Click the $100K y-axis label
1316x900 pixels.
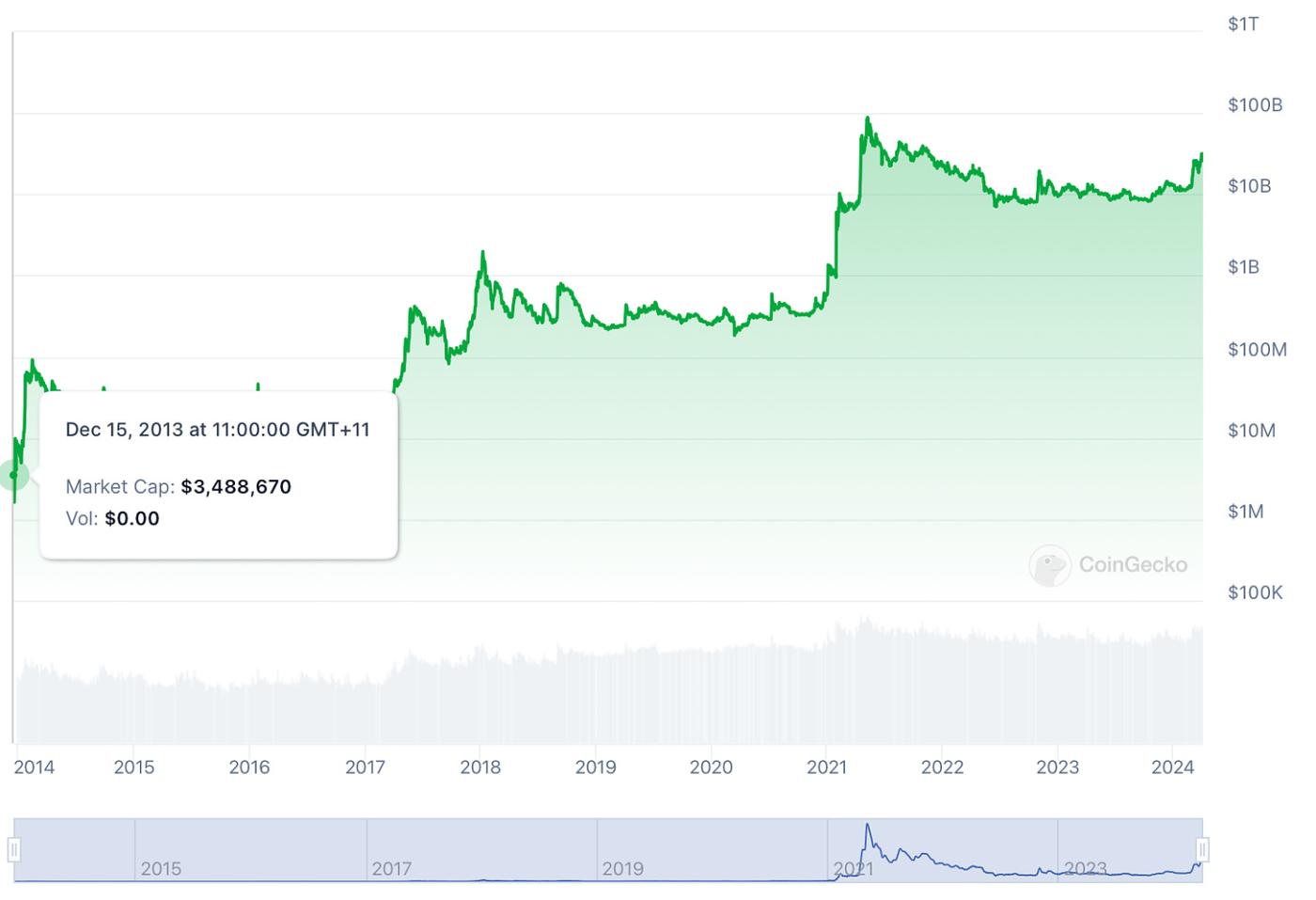pos(1255,592)
